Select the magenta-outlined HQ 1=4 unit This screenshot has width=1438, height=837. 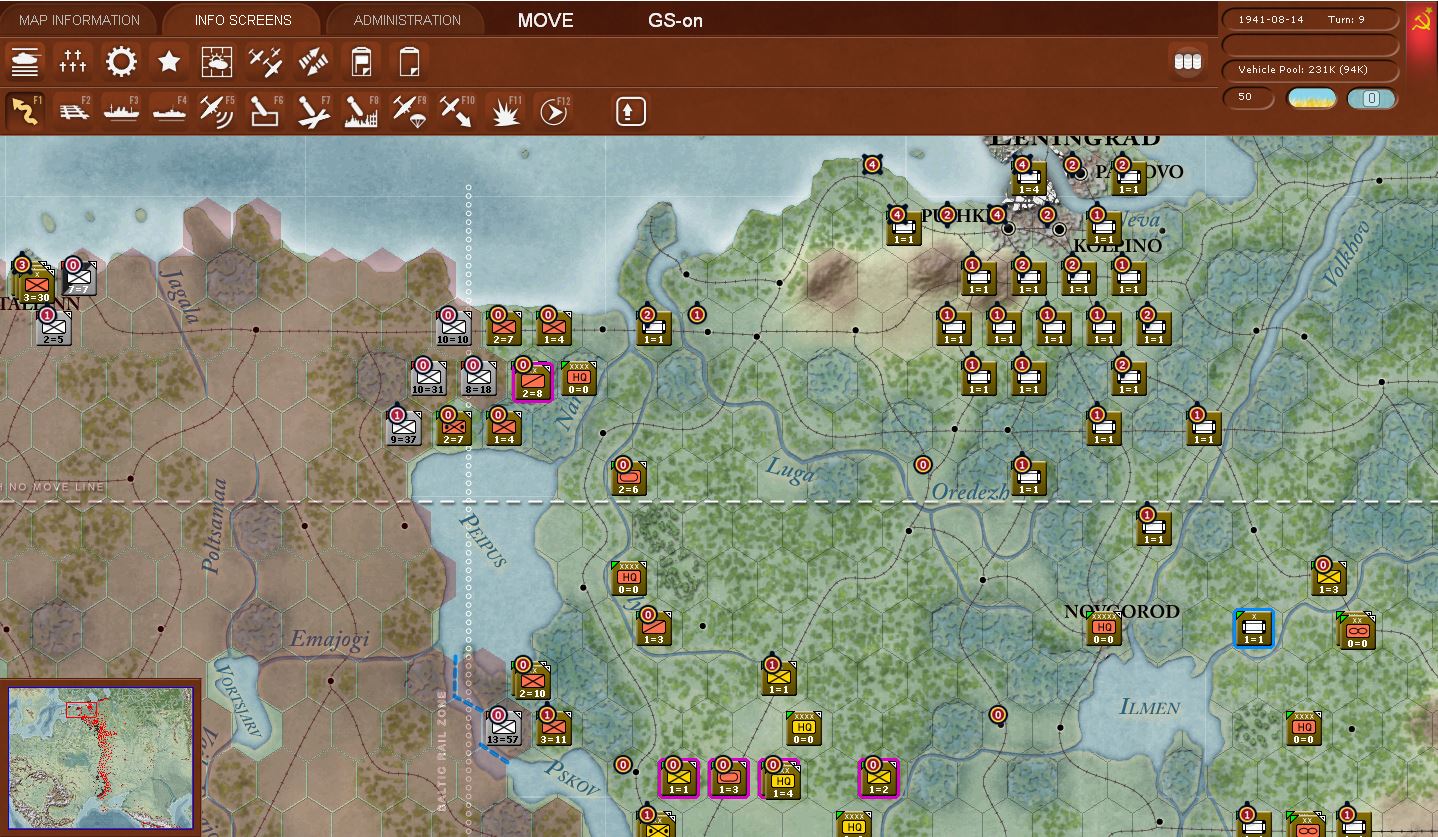coord(779,778)
